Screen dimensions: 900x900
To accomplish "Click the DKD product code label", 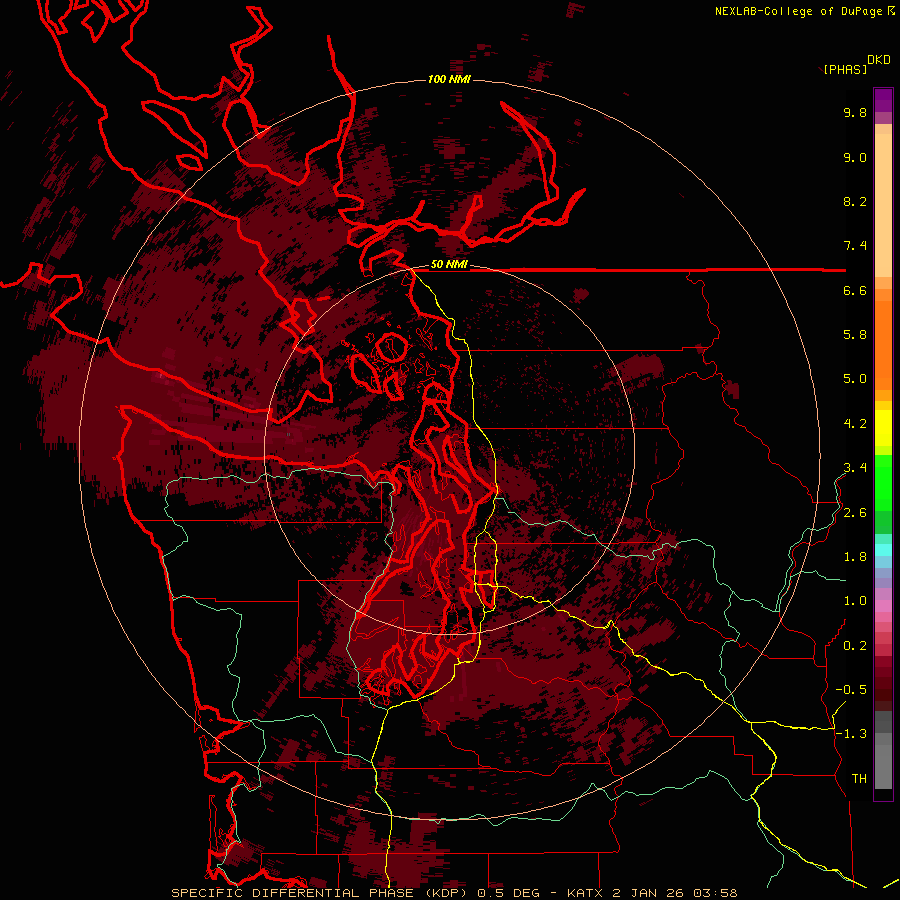I will pos(879,60).
